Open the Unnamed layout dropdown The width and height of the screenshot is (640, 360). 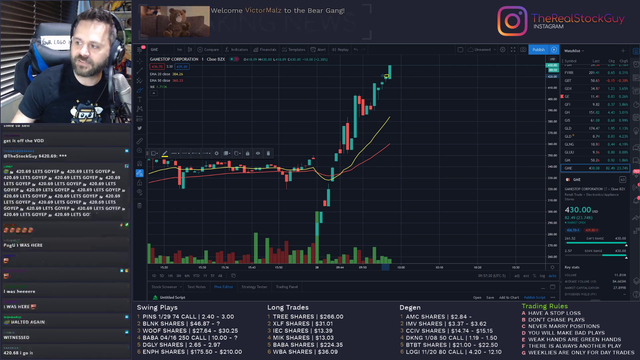(x=482, y=49)
